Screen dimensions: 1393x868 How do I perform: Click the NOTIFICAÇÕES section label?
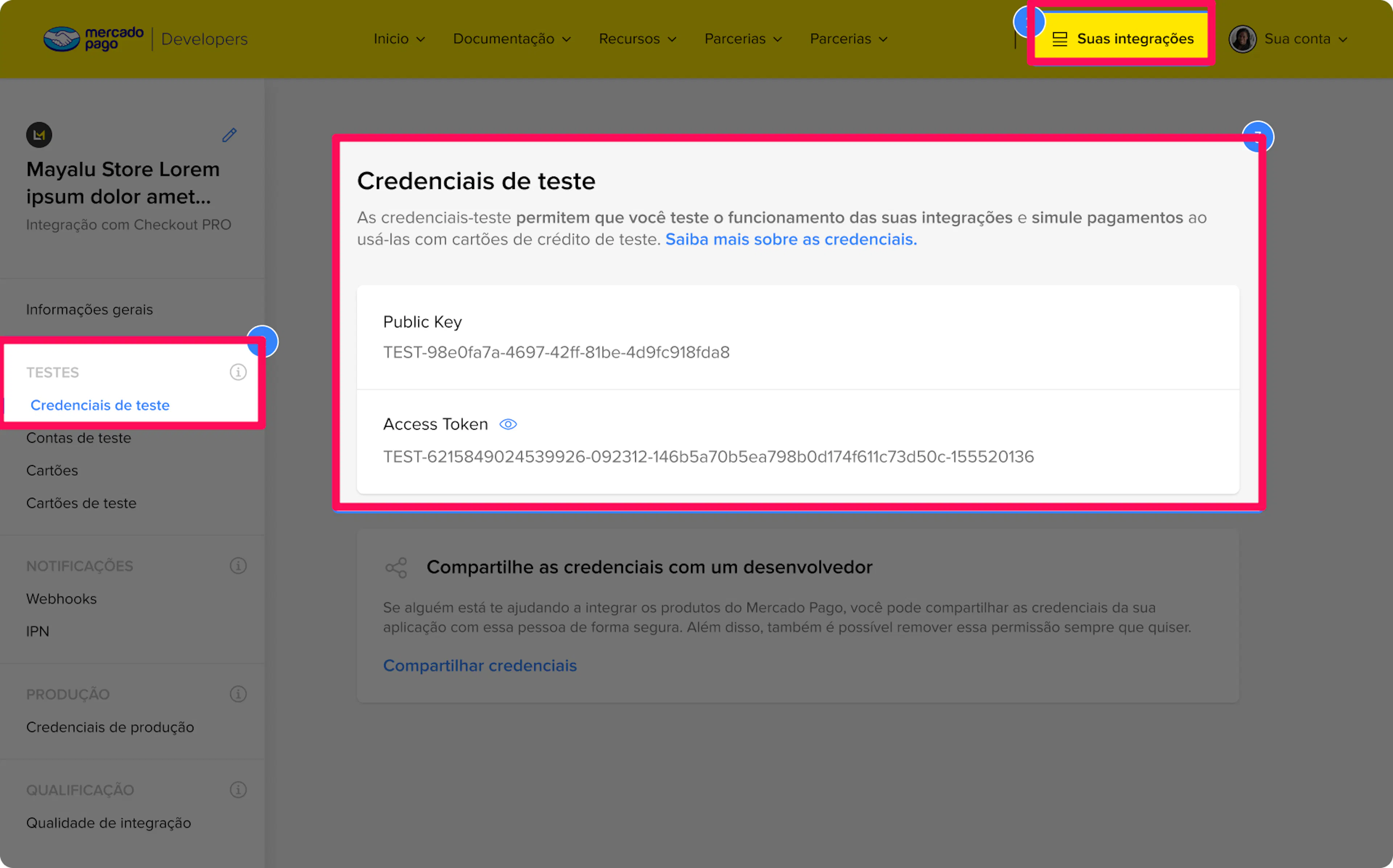[80, 566]
